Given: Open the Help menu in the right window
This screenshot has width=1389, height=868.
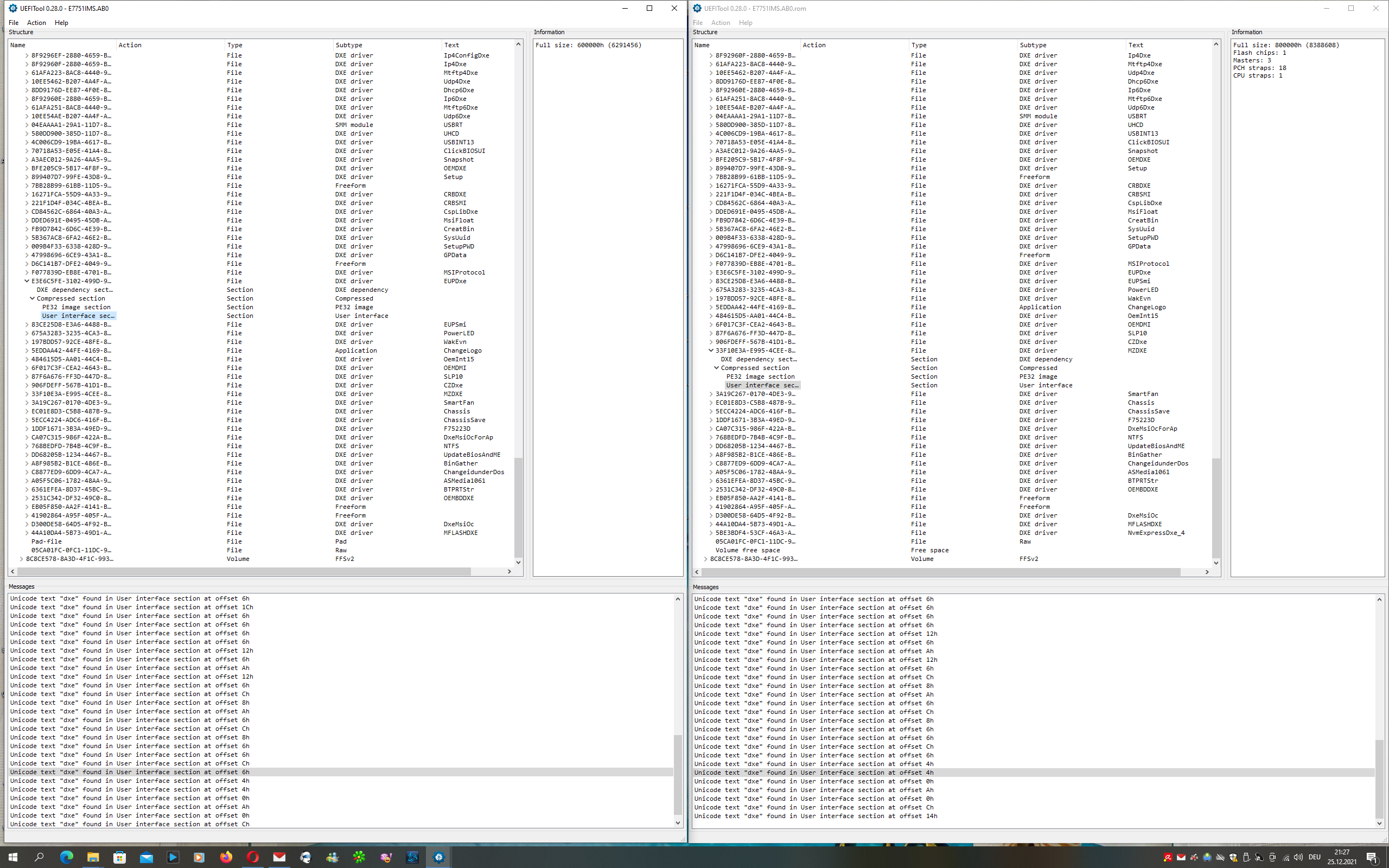Looking at the screenshot, I should coord(746,23).
